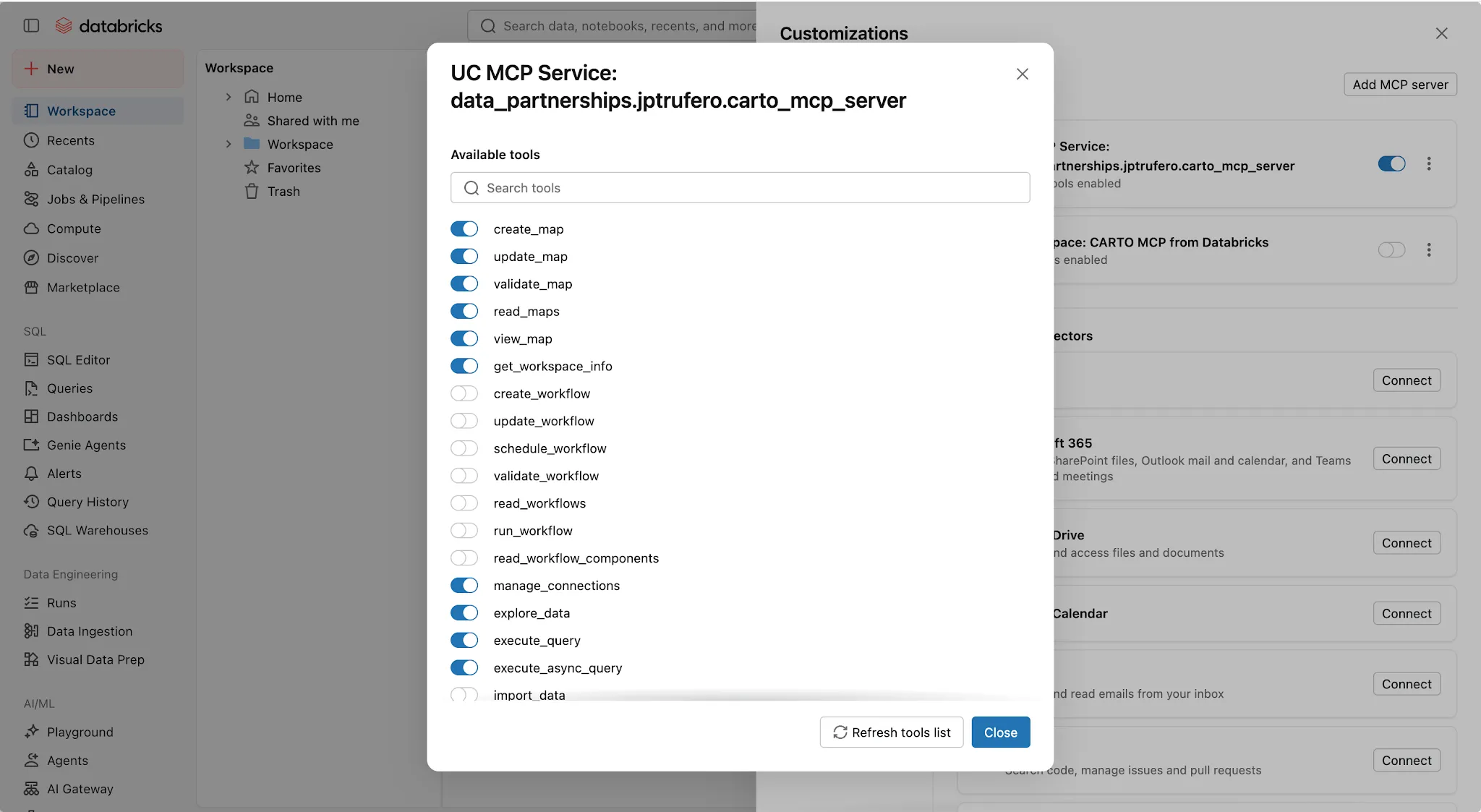1481x812 pixels.
Task: Enable the create_workflow toggle
Action: [464, 394]
